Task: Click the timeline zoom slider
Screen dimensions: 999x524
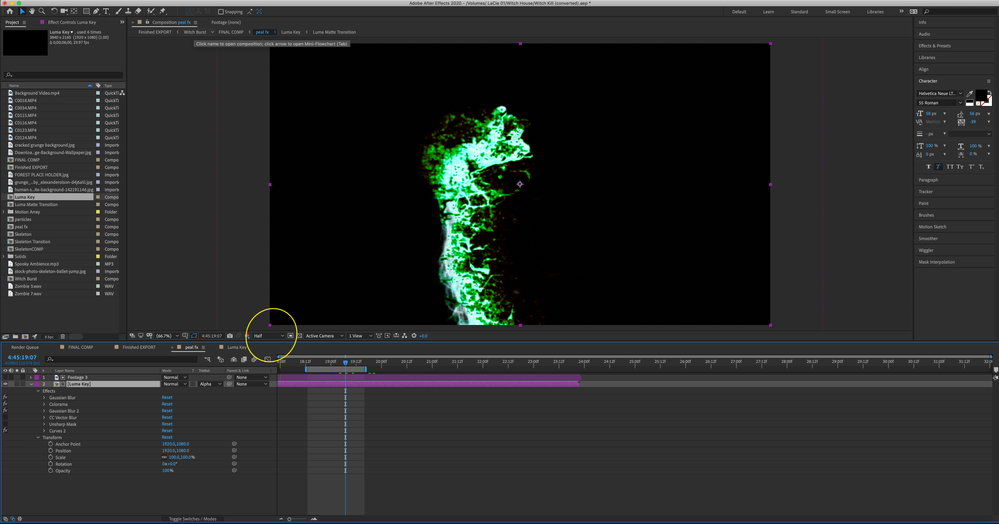Action: pos(297,519)
